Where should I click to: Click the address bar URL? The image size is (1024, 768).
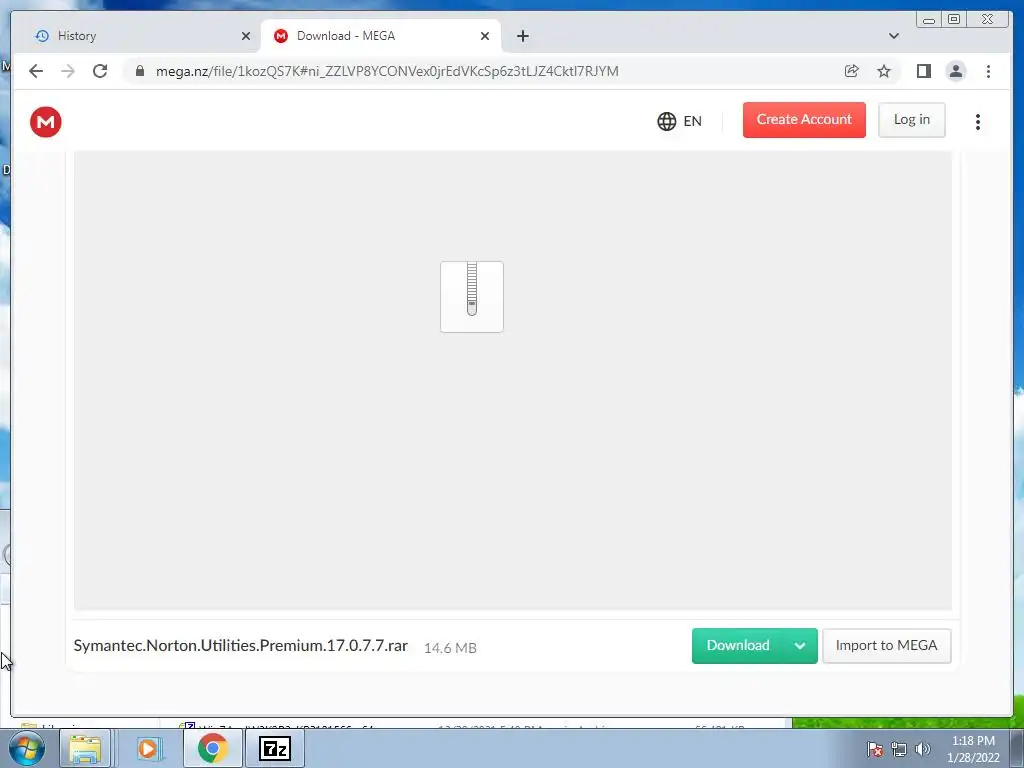[x=387, y=71]
